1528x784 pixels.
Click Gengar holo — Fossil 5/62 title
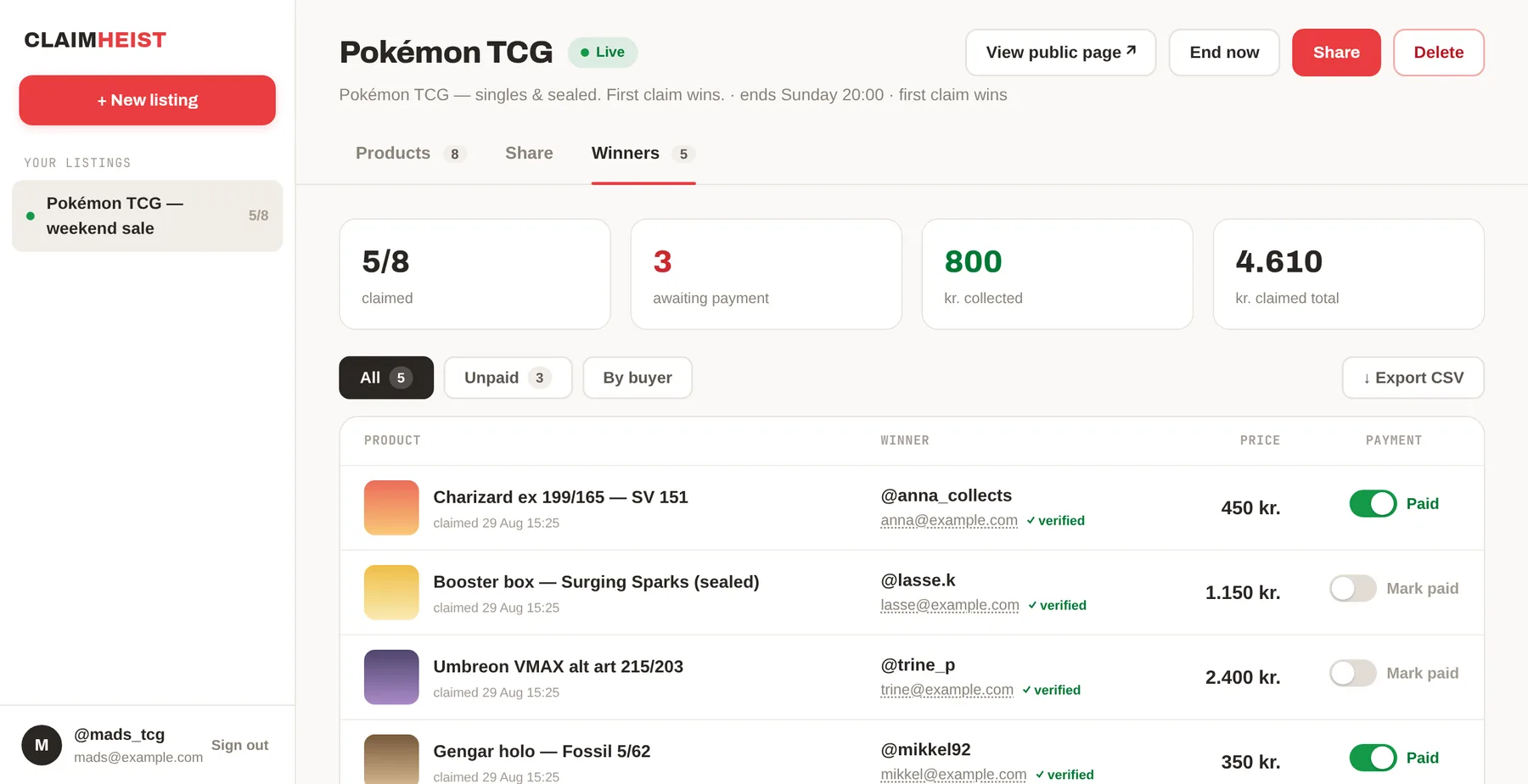pyautogui.click(x=542, y=752)
